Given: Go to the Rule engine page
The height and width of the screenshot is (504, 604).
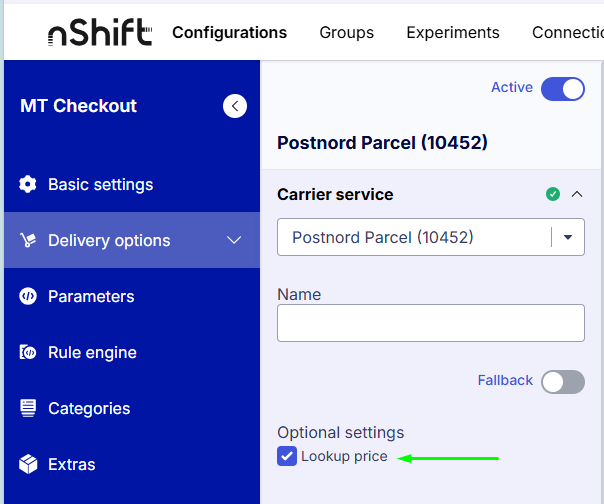Looking at the screenshot, I should point(92,352).
